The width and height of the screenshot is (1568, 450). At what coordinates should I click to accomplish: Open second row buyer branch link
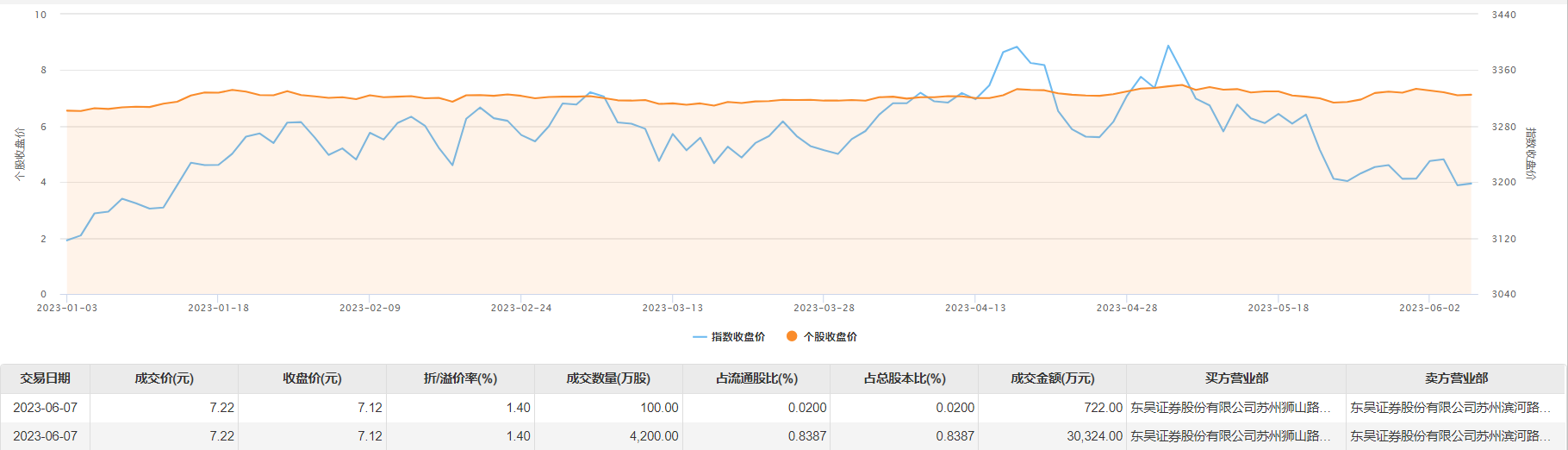1230,436
